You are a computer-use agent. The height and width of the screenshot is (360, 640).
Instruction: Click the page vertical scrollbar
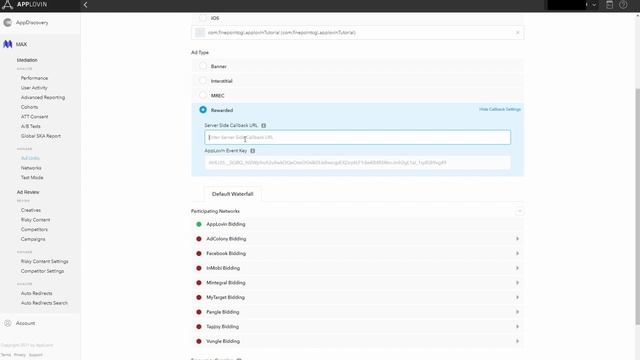(638, 207)
